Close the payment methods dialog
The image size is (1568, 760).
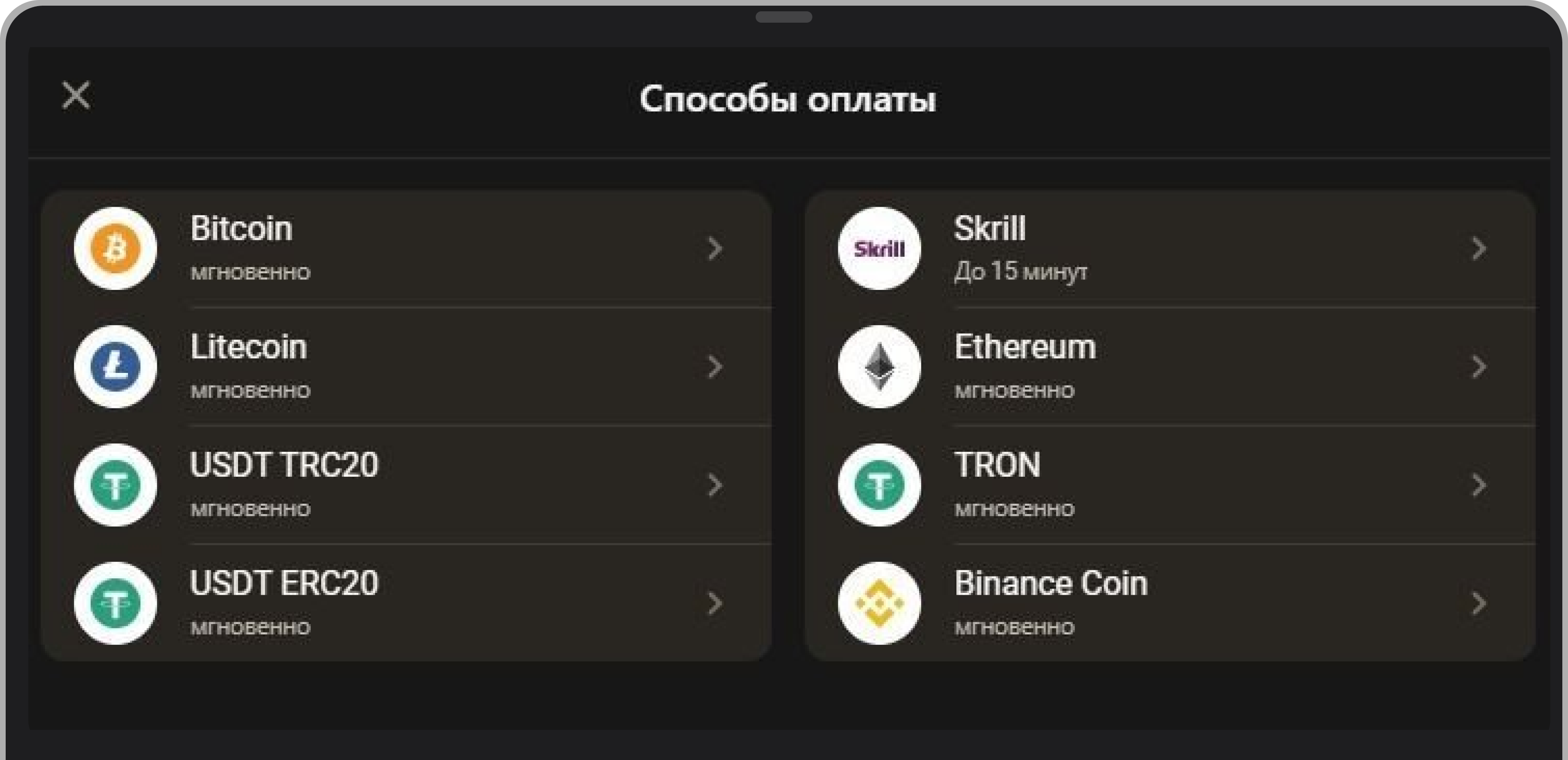(76, 95)
